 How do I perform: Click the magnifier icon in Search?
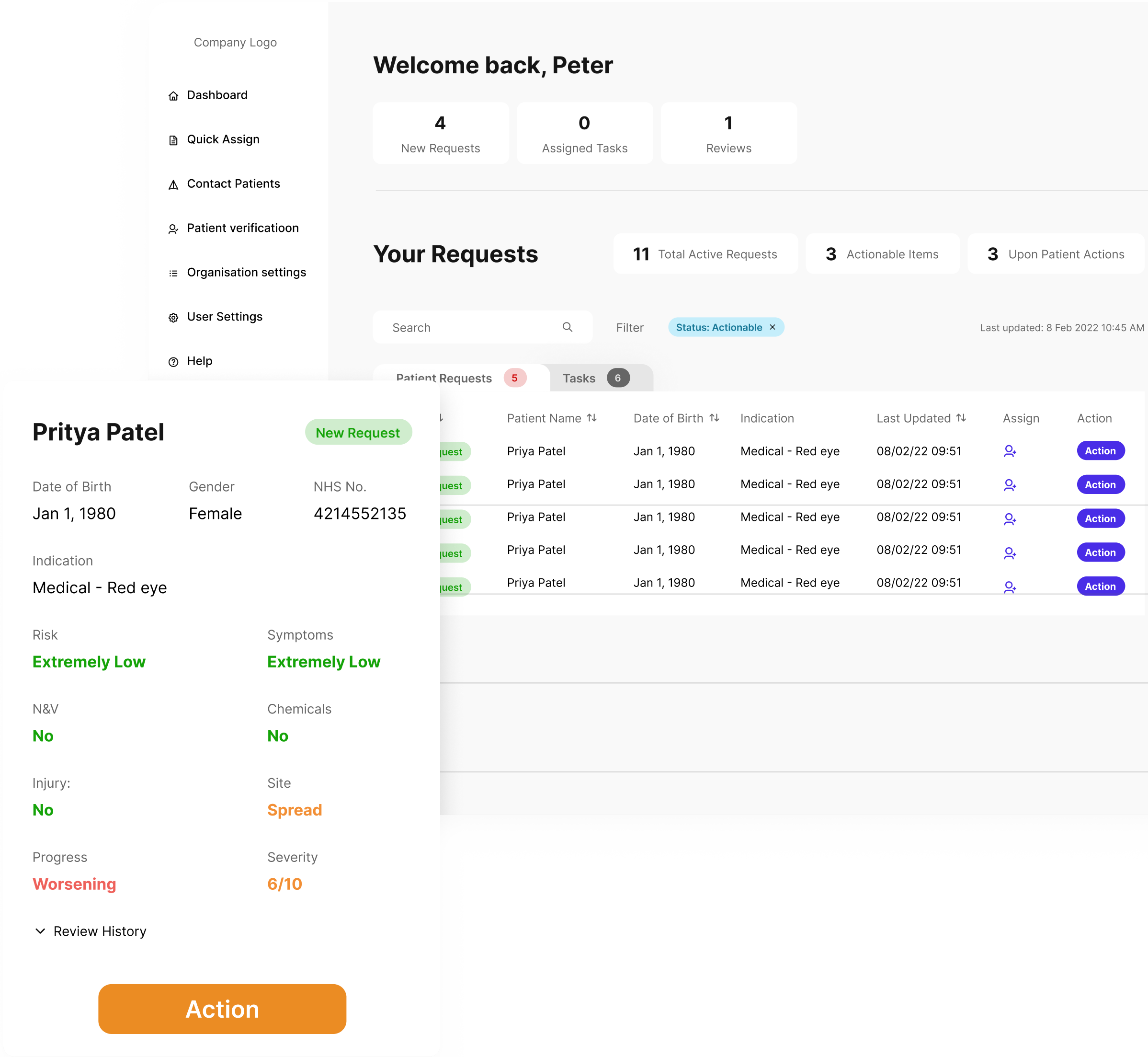click(x=567, y=327)
